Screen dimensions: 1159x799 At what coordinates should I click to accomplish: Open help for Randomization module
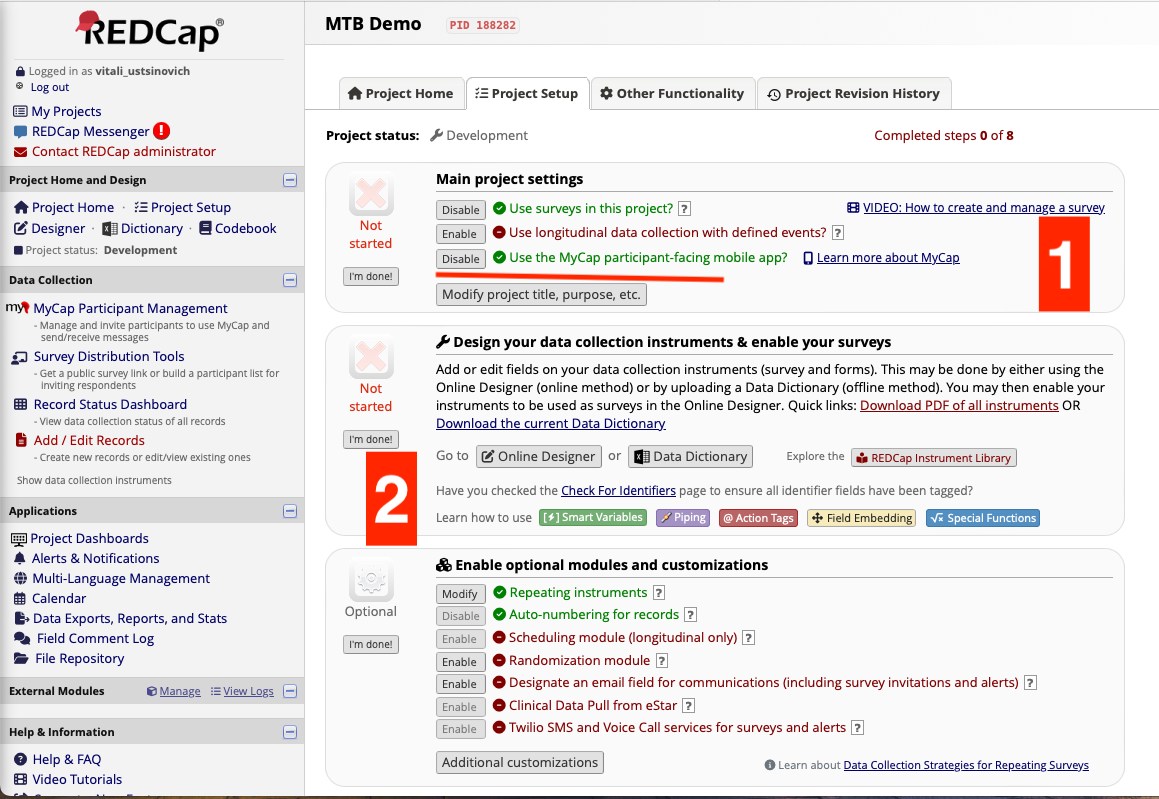click(x=662, y=661)
